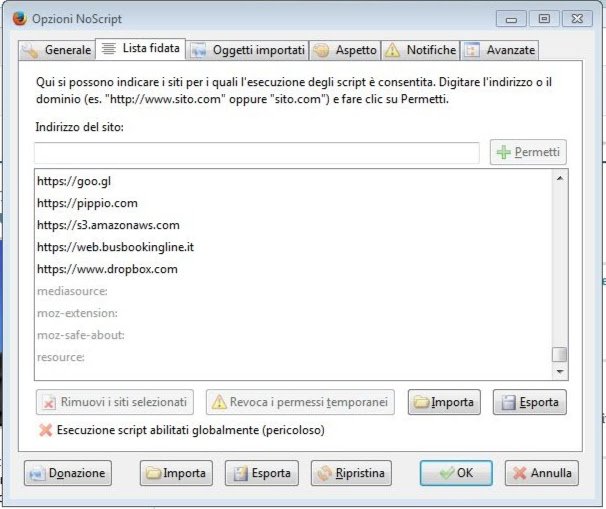The image size is (606, 509).
Task: Click the Generale tab wrench icon
Action: click(x=31, y=51)
